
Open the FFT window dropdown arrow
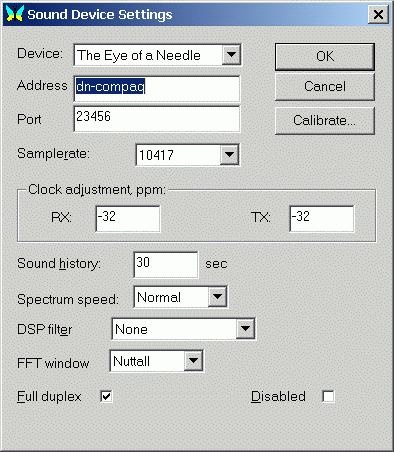(193, 361)
